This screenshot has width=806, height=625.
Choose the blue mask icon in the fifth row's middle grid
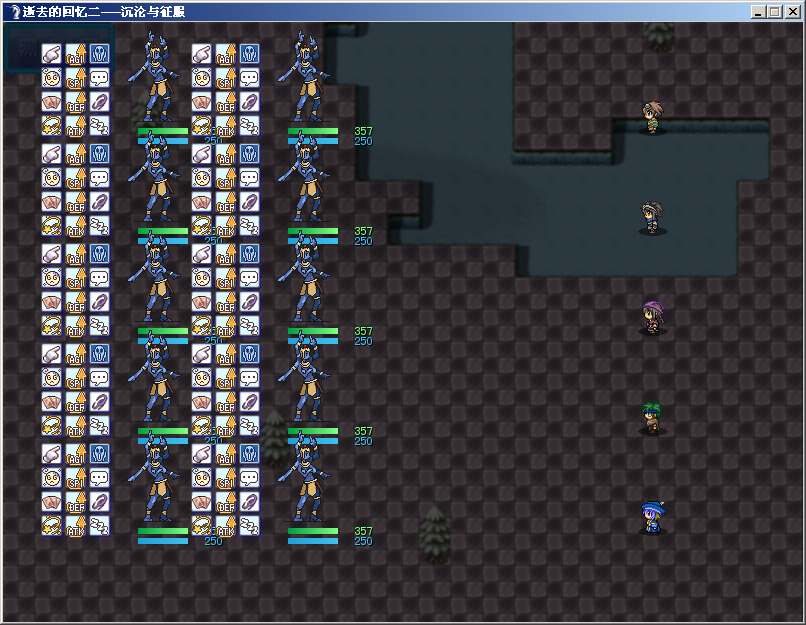250,454
